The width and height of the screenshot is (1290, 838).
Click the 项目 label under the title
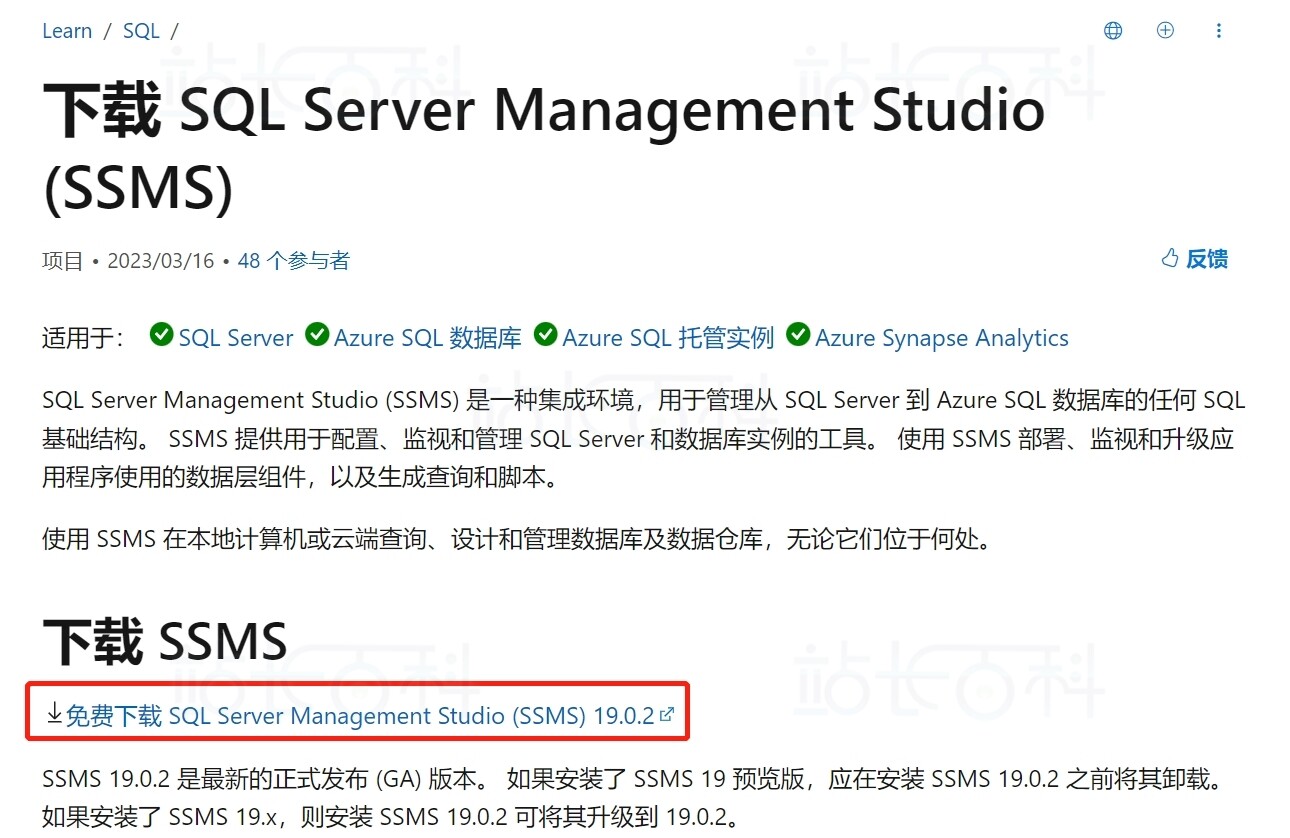pos(63,261)
